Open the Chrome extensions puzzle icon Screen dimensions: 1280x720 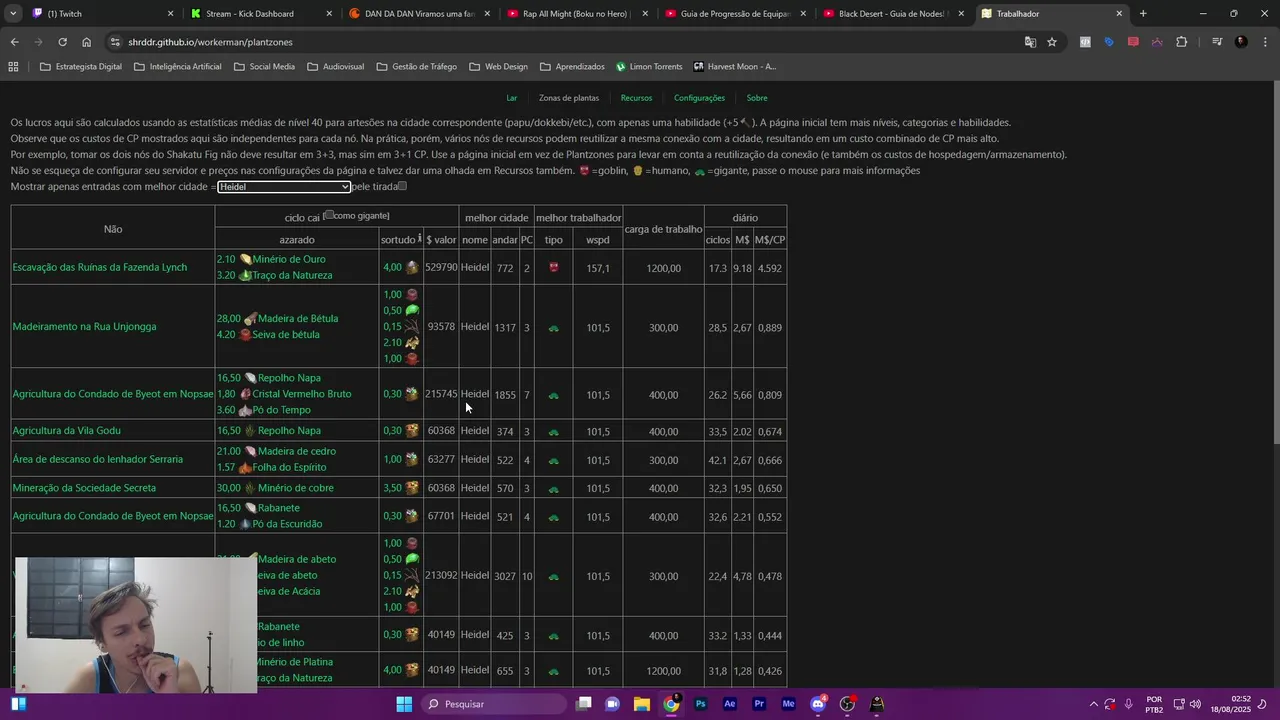coord(1181,42)
